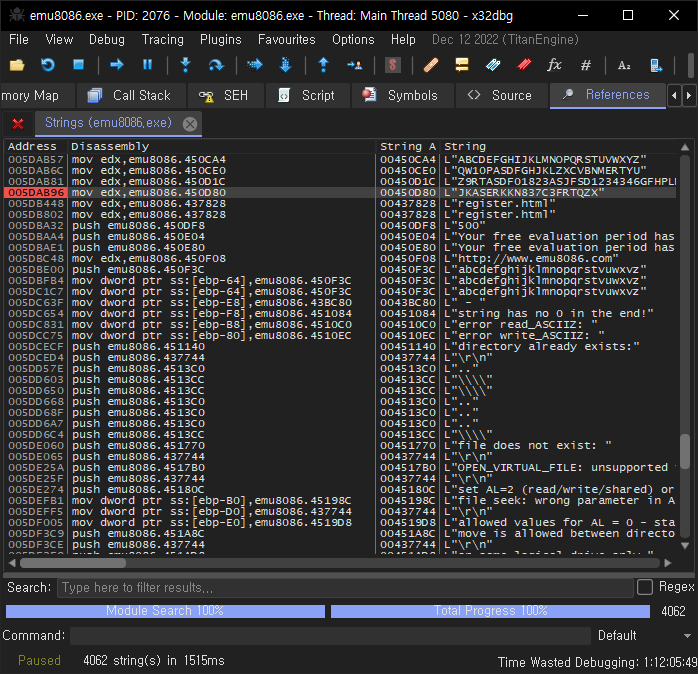Image resolution: width=698 pixels, height=674 pixels.
Task: Select the "string has no 0 in the end!" row
Action: [340, 314]
